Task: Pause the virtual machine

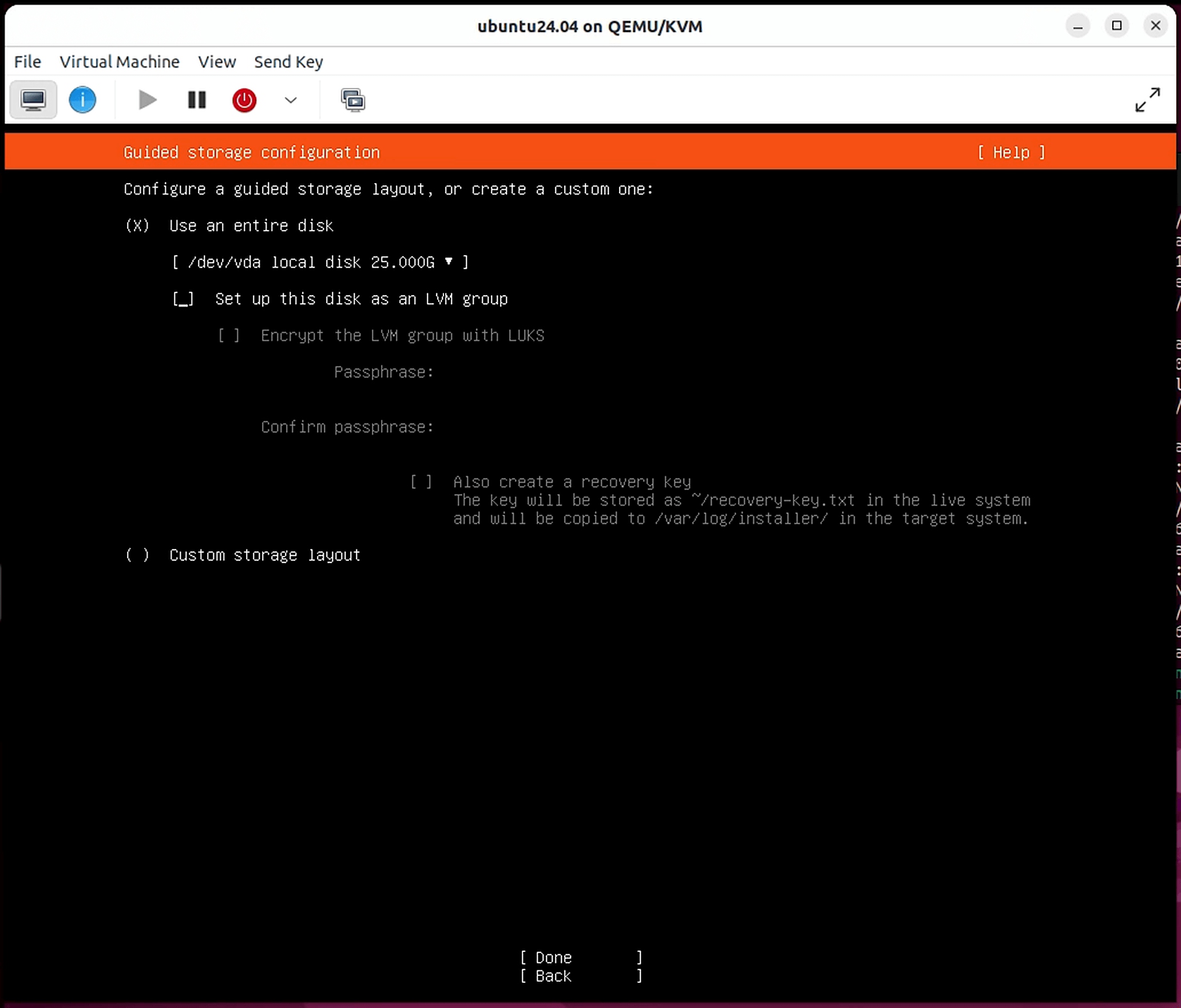Action: (197, 100)
